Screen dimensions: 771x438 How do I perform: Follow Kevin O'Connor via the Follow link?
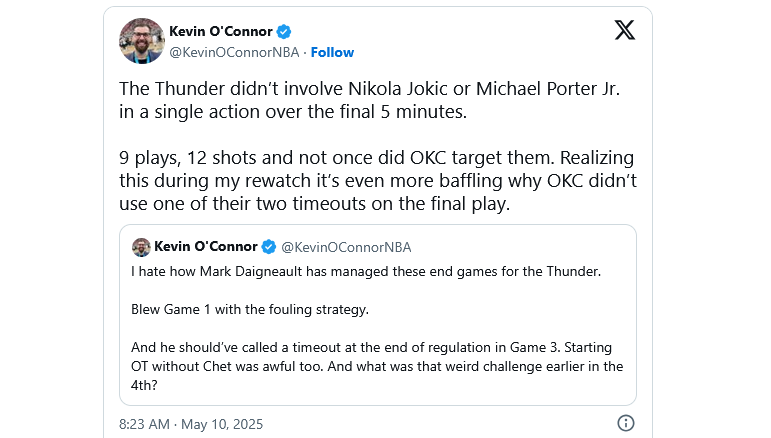pyautogui.click(x=332, y=52)
